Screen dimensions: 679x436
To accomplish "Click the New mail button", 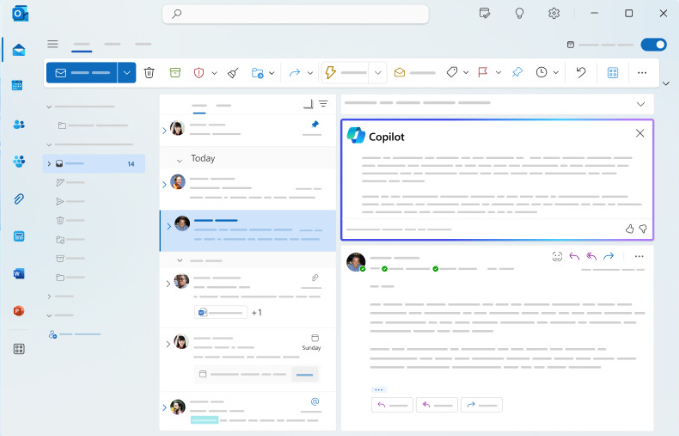I will tap(82, 73).
